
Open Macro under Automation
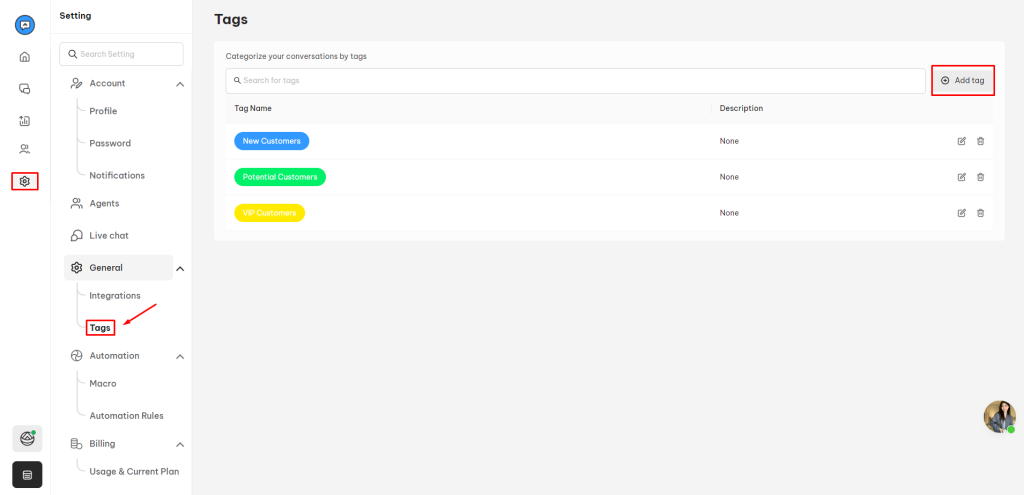coord(103,383)
